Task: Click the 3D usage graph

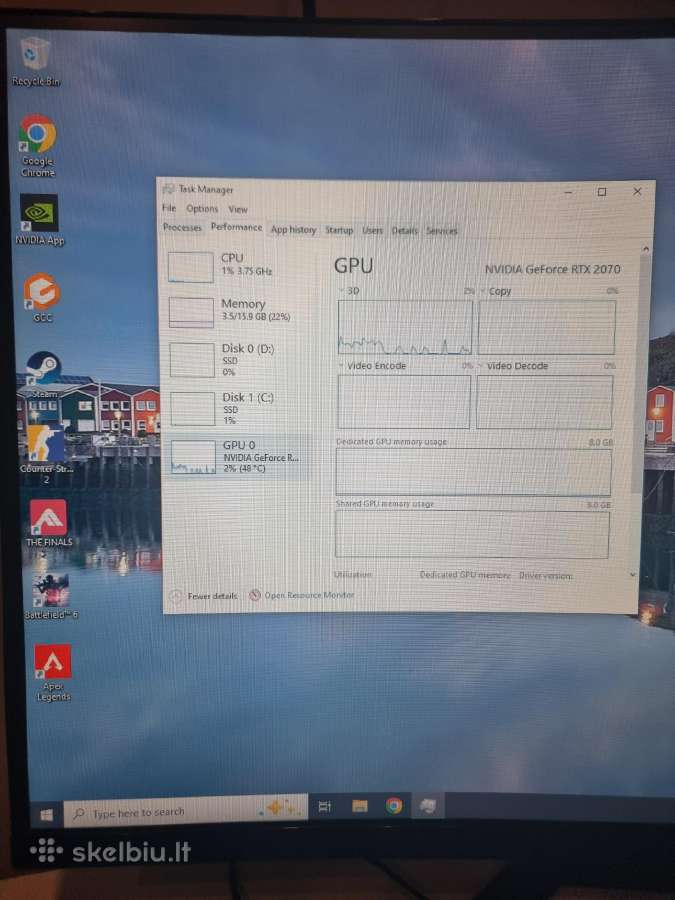Action: [405, 327]
